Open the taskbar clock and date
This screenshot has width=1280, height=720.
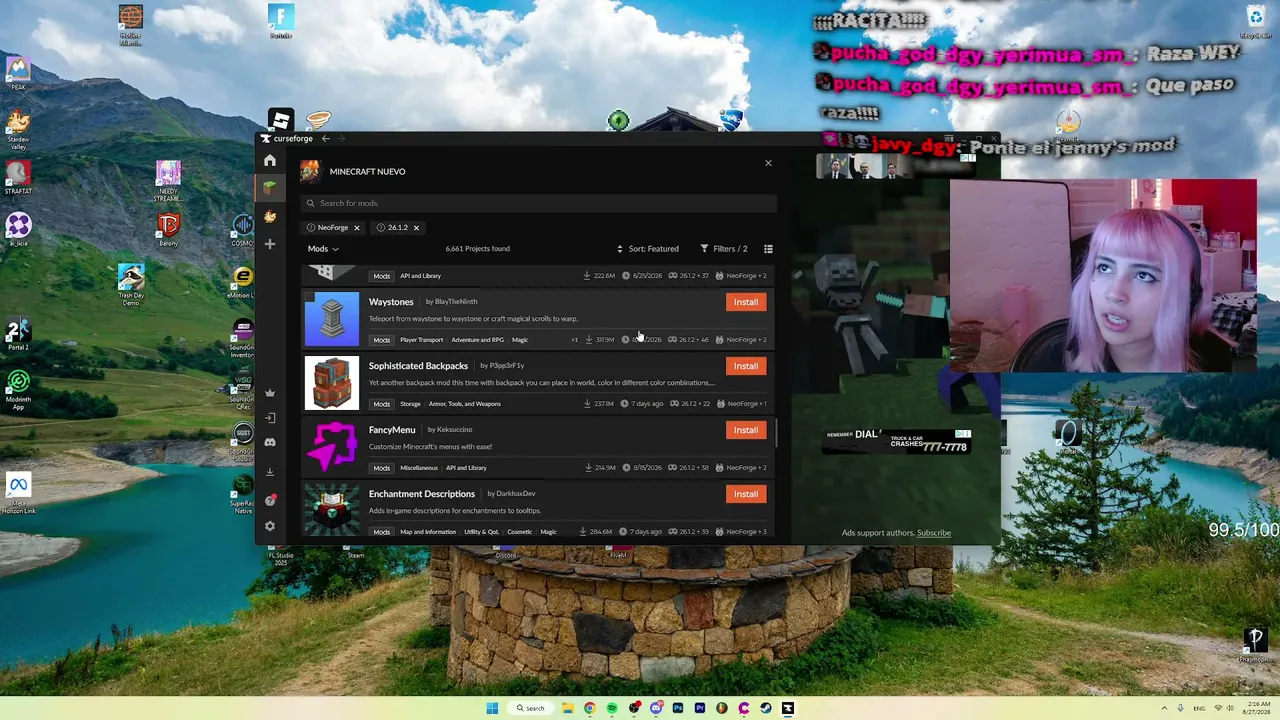[x=1259, y=708]
